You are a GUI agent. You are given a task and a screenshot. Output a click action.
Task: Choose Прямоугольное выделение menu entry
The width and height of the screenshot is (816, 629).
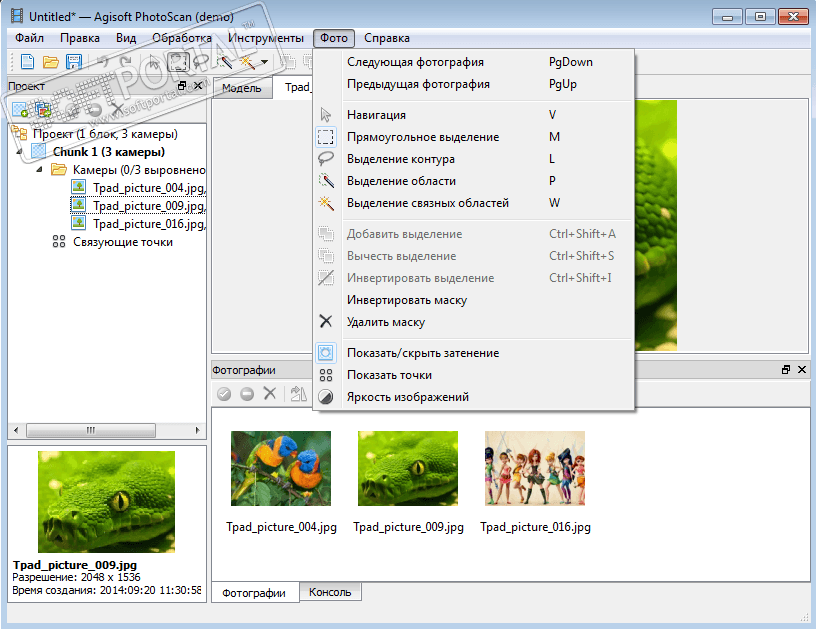tap(474, 137)
